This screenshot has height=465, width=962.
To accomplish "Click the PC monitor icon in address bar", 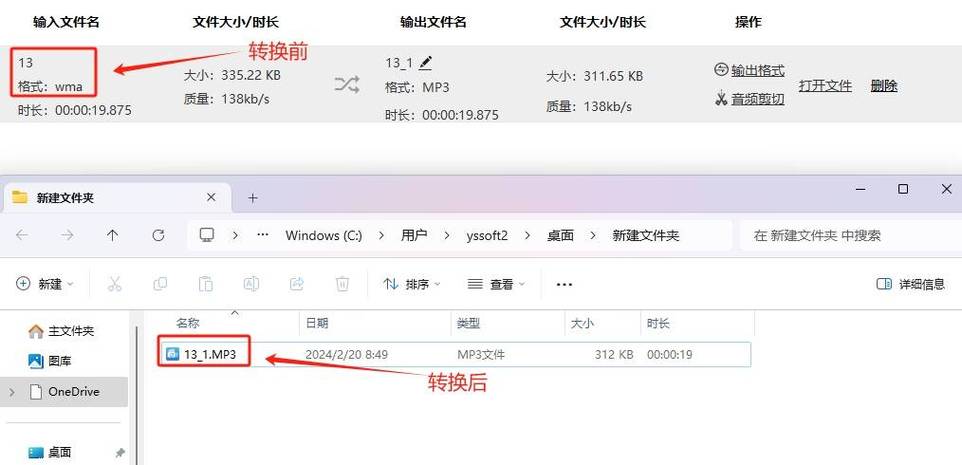I will 207,235.
